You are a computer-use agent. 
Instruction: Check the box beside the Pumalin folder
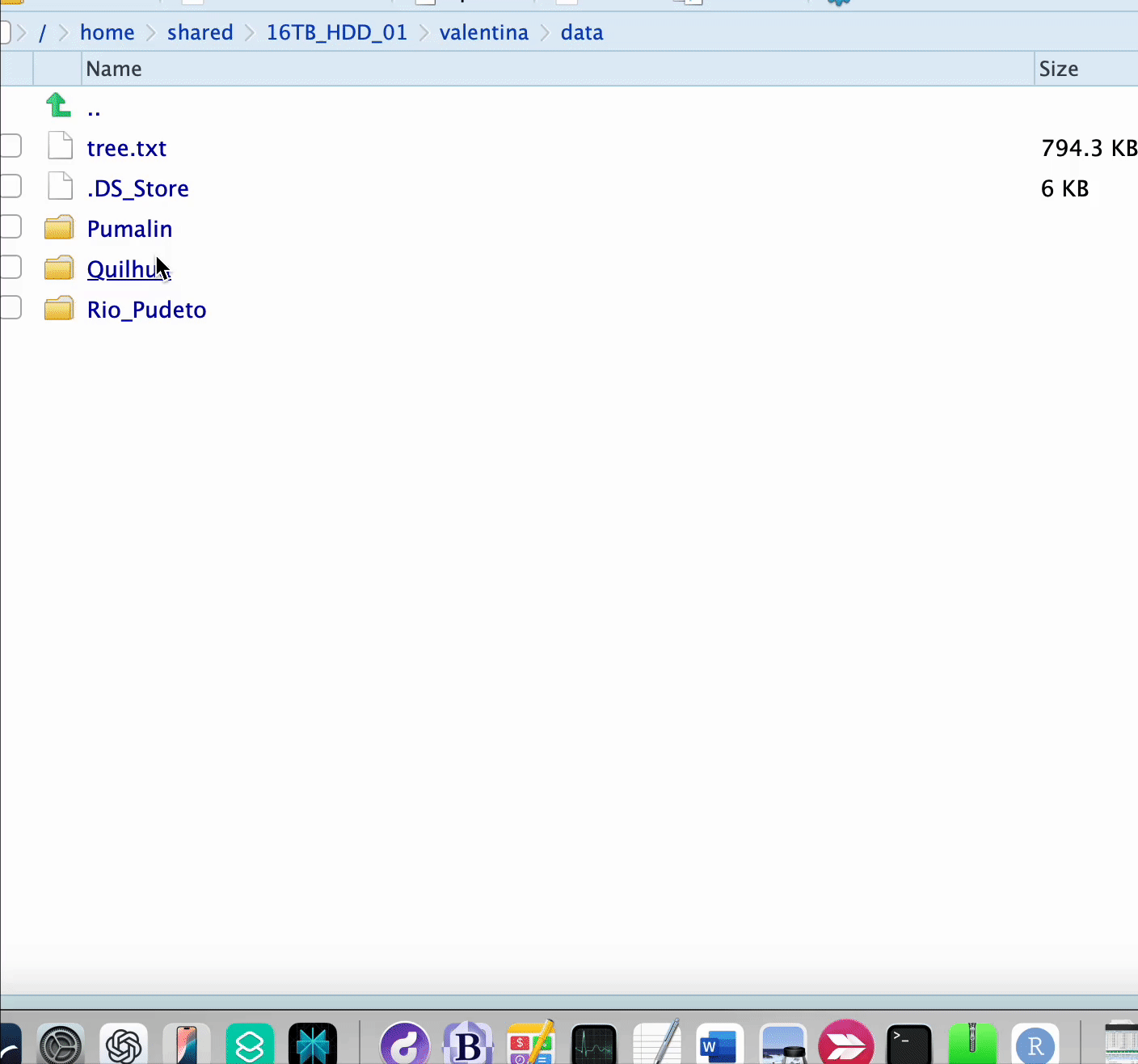coord(11,227)
